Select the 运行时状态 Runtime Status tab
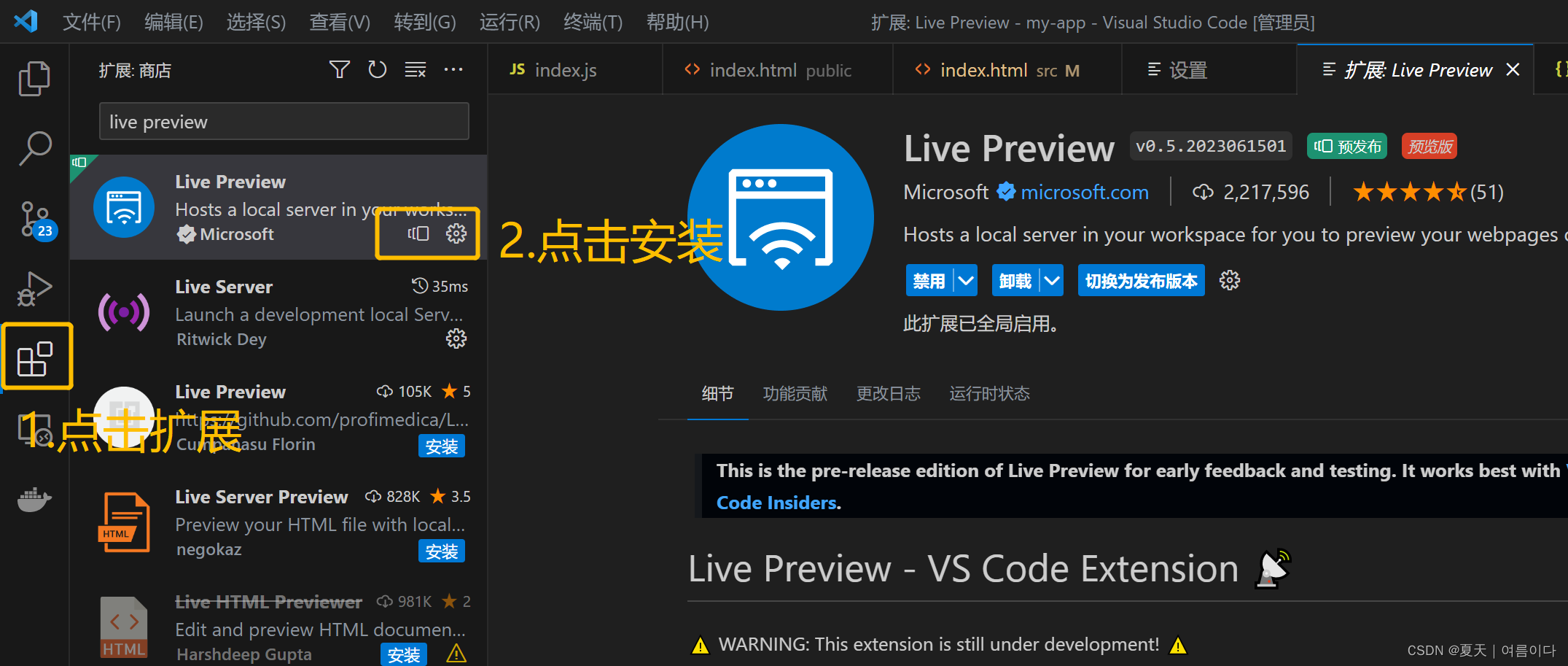Viewport: 1568px width, 666px height. point(989,394)
